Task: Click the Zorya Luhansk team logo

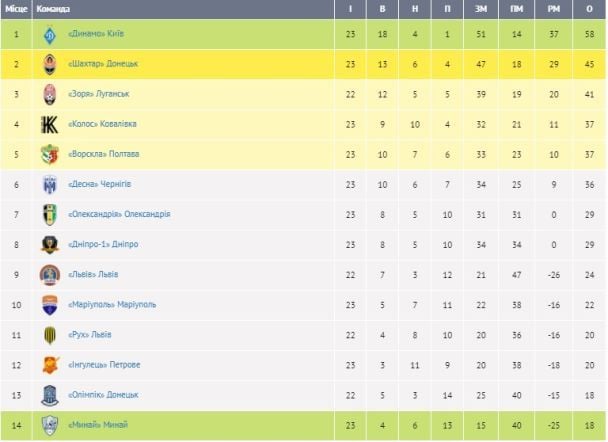Action: (x=48, y=94)
